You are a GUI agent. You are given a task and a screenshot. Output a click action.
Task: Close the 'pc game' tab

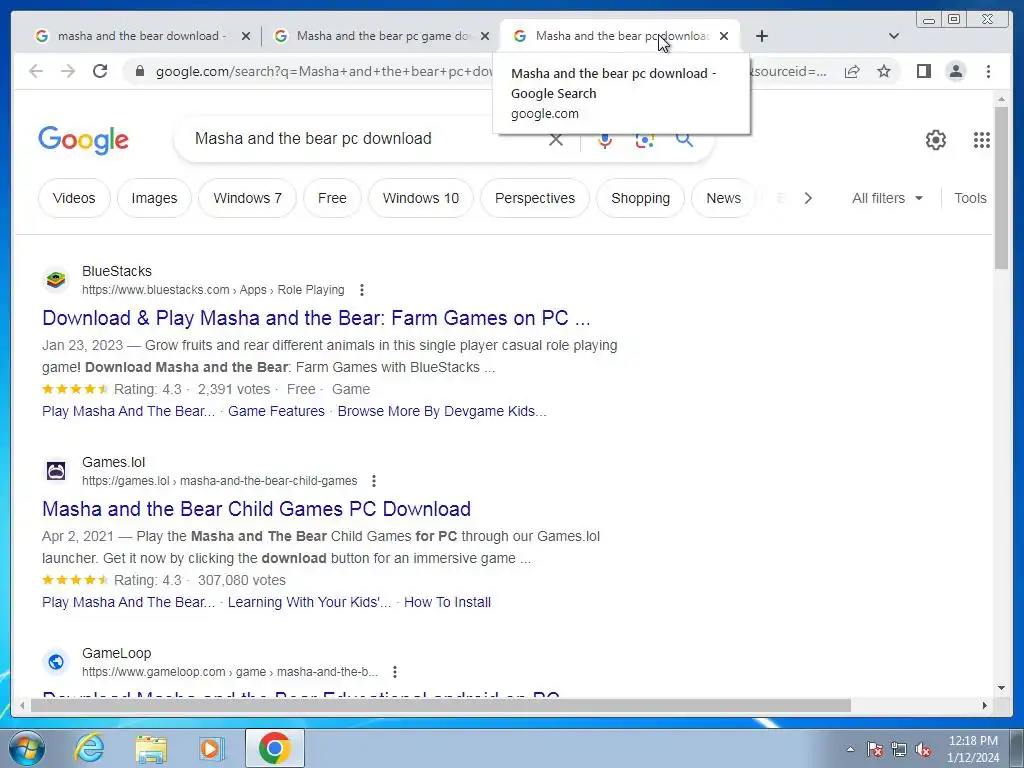485,36
